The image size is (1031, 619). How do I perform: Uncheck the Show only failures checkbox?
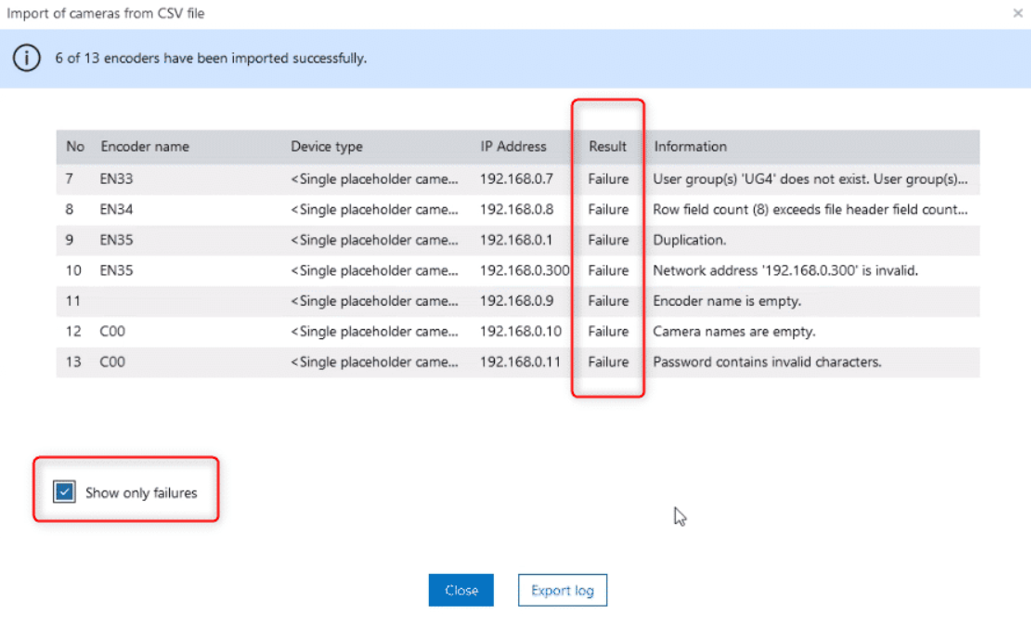[x=65, y=492]
